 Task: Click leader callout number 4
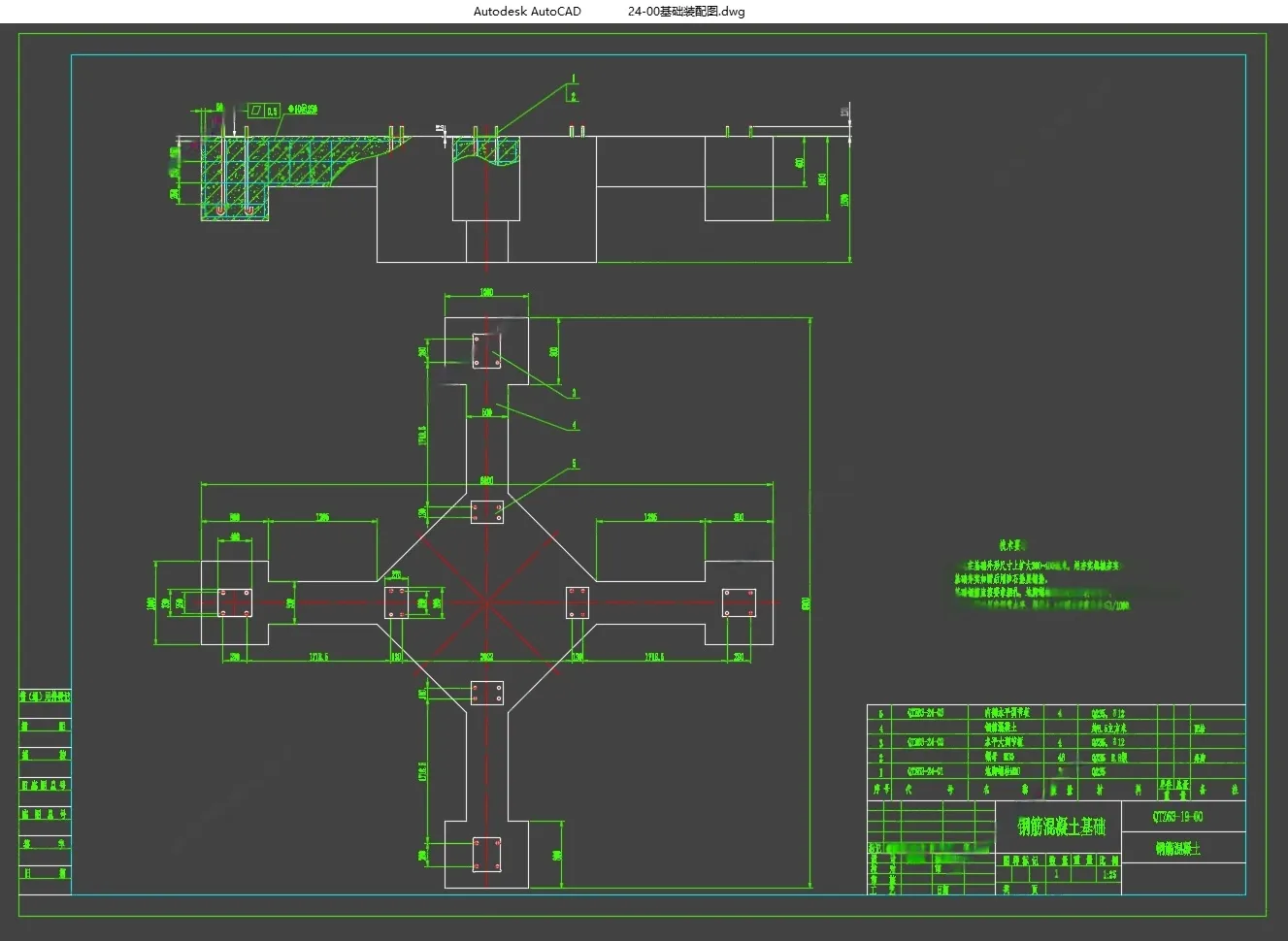(x=575, y=425)
